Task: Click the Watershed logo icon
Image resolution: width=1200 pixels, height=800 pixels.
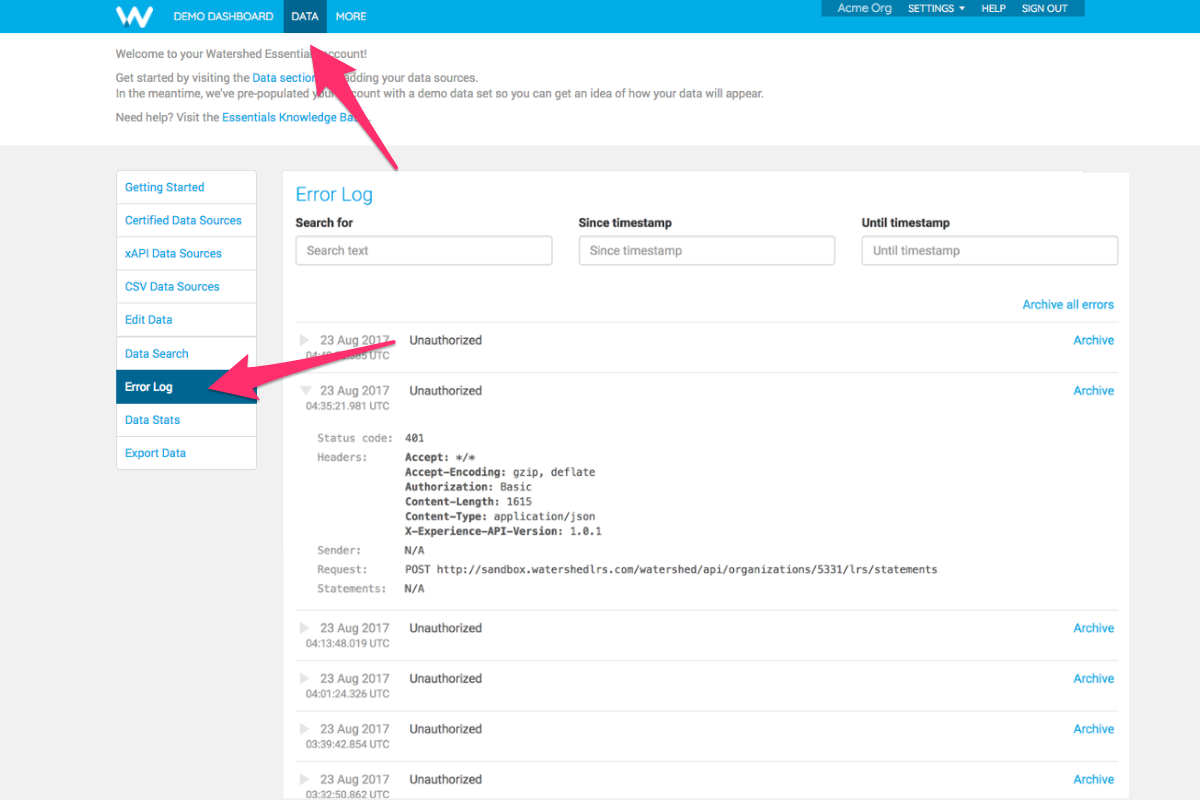Action: (x=134, y=16)
